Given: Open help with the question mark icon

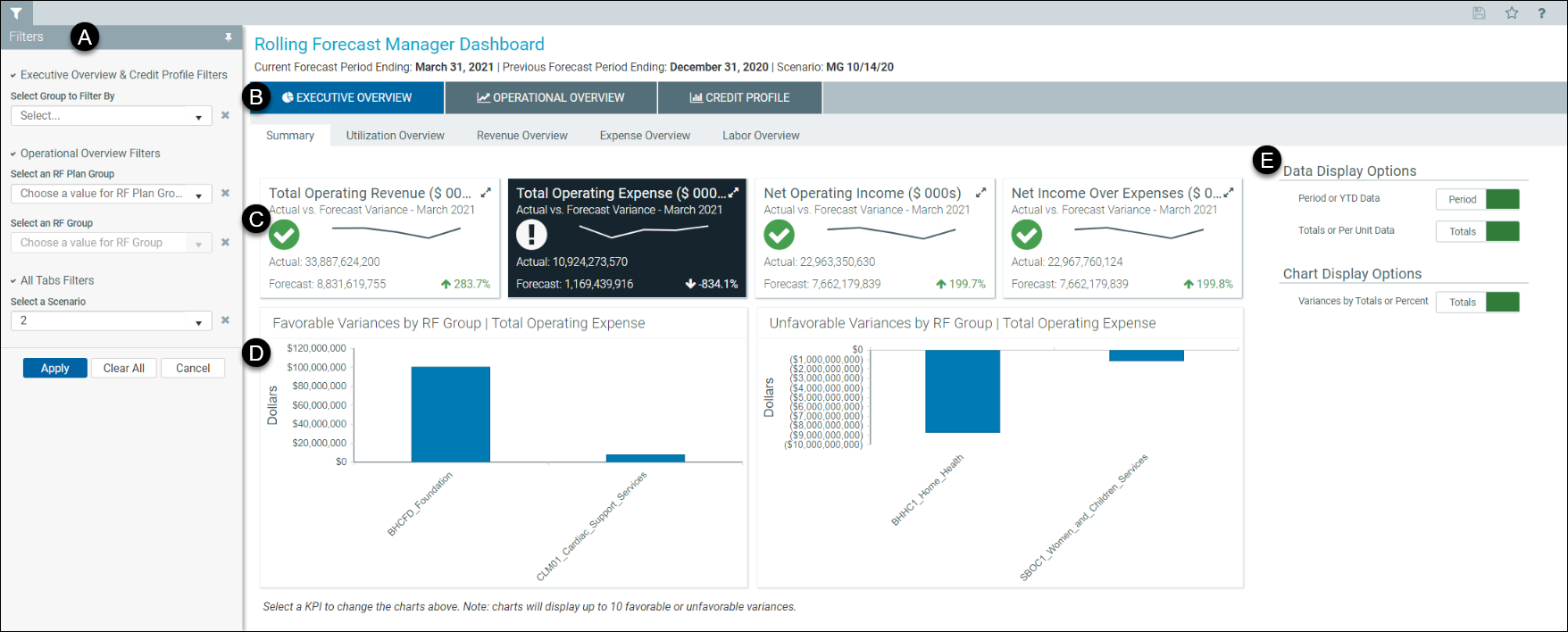Looking at the screenshot, I should [1541, 13].
